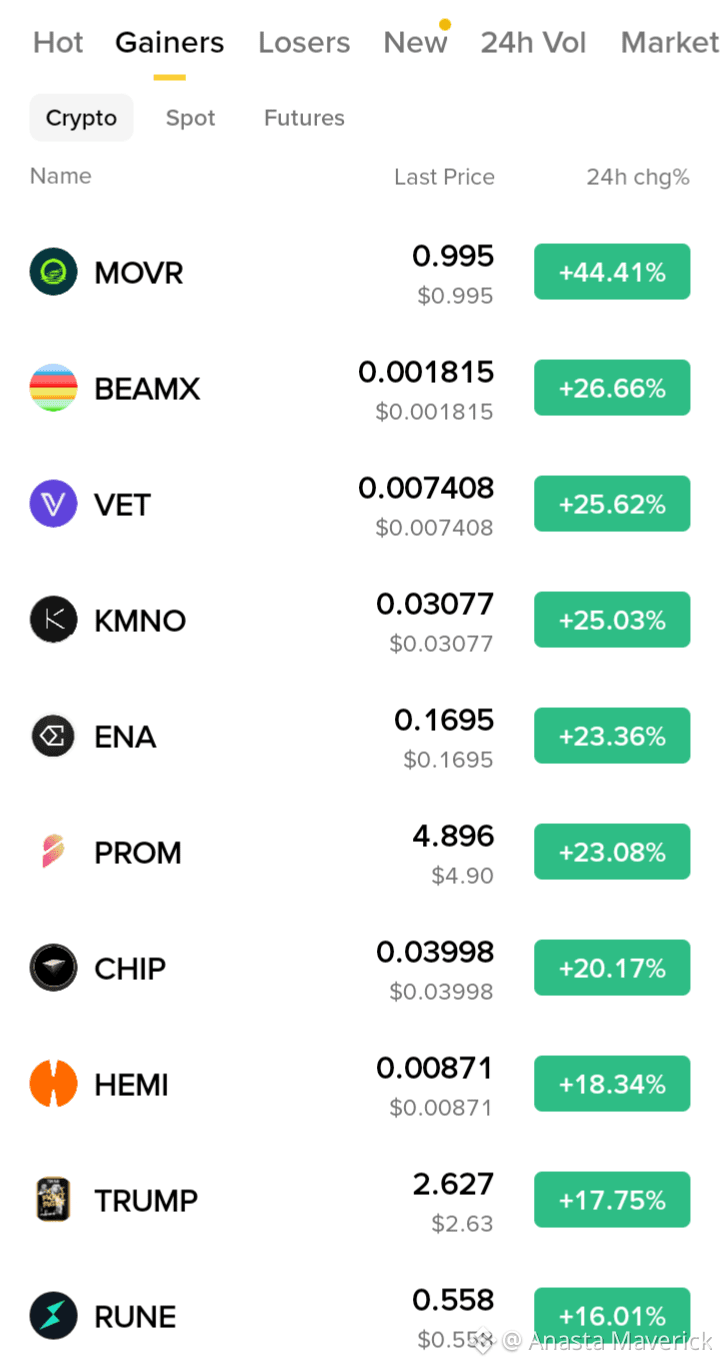Screen dimensions: 720x1366
Task: Switch to the Losers tab
Action: [304, 43]
